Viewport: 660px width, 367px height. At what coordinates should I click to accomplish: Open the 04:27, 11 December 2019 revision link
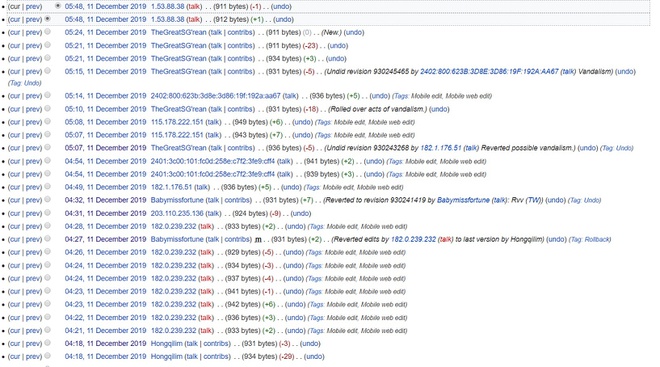[105, 239]
